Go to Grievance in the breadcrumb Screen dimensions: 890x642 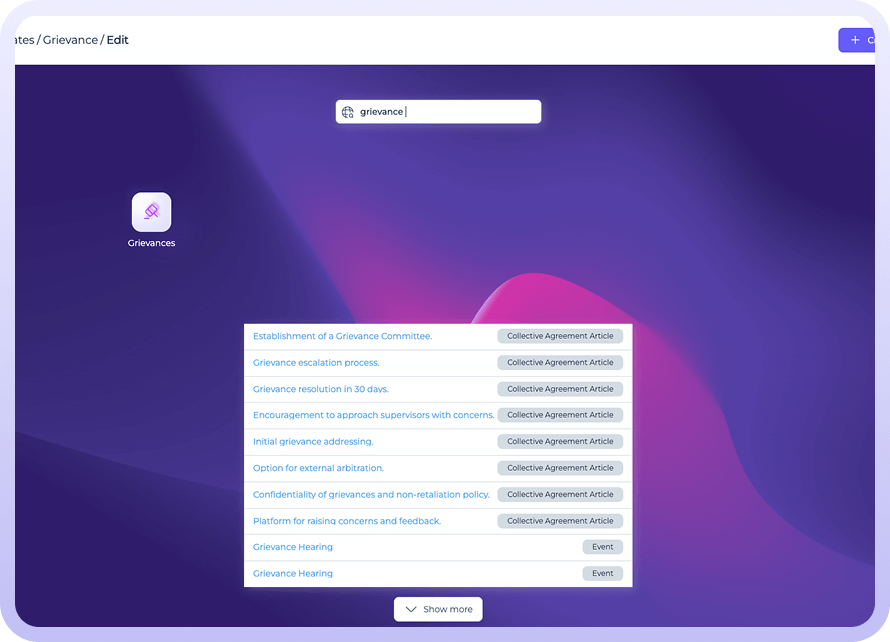70,40
